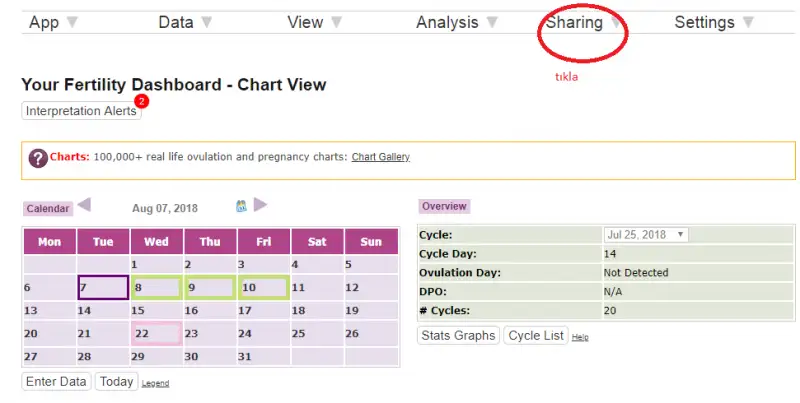800x403 pixels.
Task: Open the Cycle date dropdown Jul 25, 2018
Action: [646, 235]
